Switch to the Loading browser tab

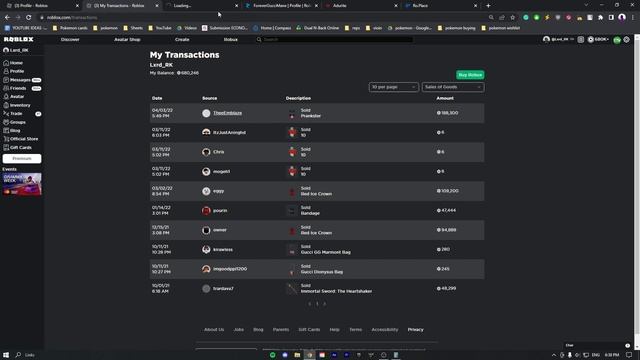(x=202, y=6)
